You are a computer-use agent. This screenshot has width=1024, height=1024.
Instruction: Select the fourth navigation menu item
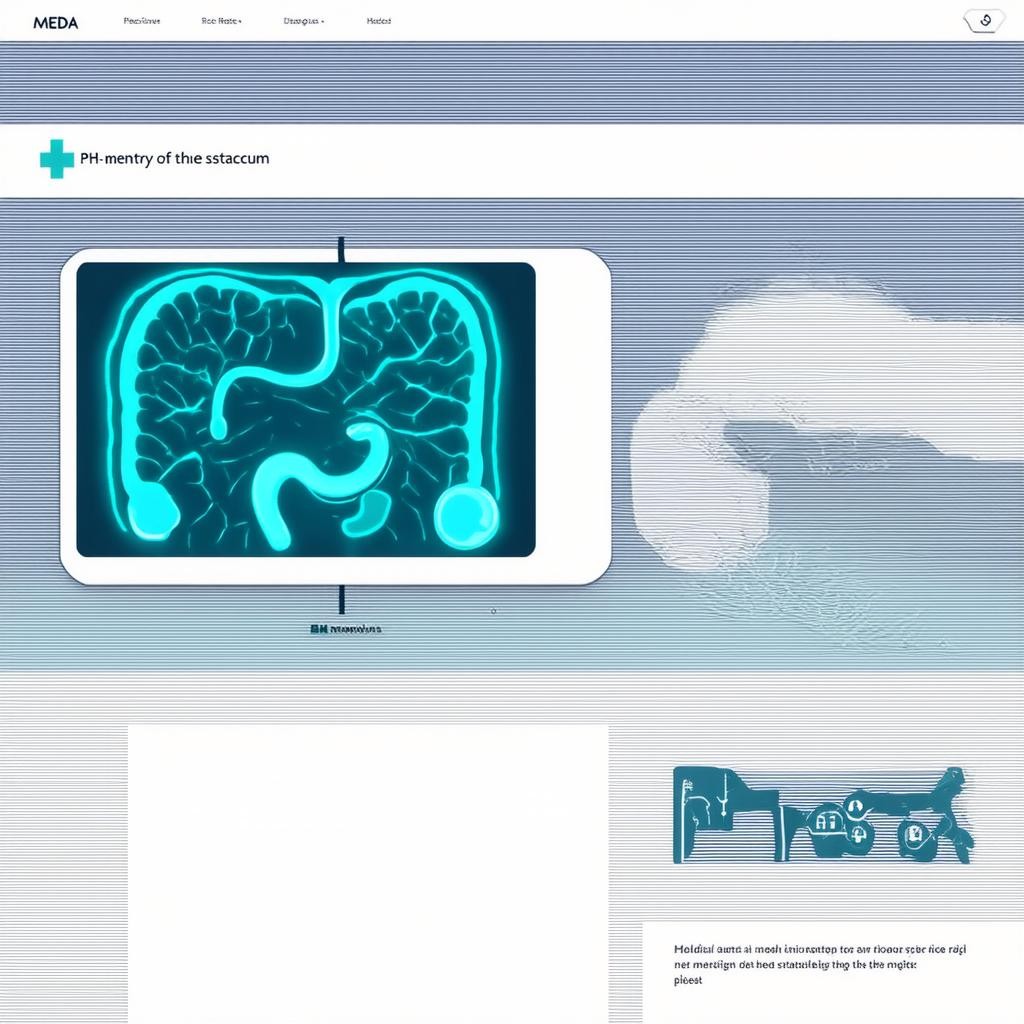[379, 21]
